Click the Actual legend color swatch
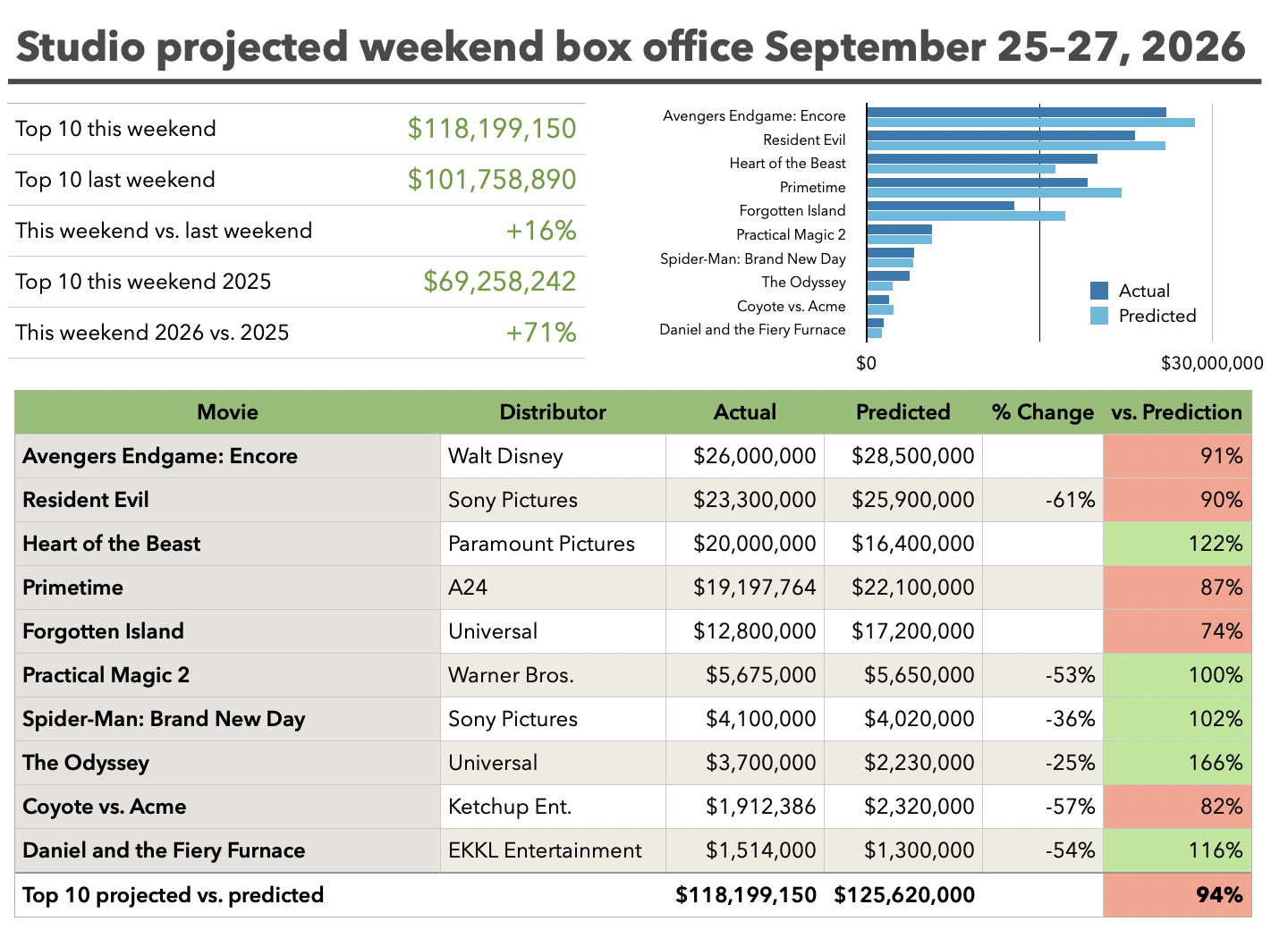 [1099, 291]
